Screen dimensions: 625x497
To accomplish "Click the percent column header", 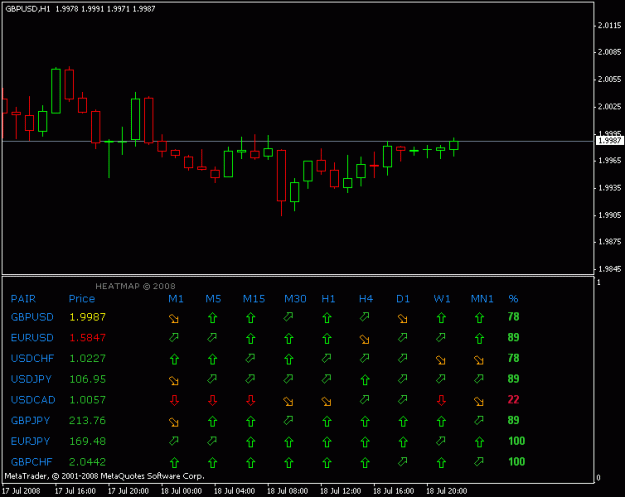I will (x=513, y=299).
